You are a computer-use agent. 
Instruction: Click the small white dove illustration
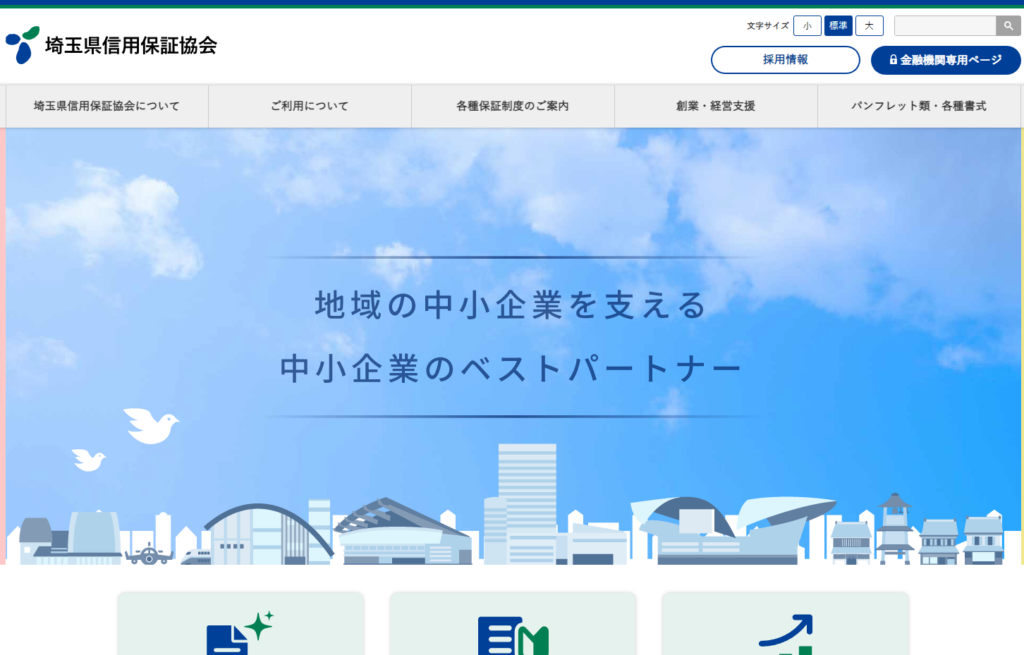pyautogui.click(x=88, y=459)
